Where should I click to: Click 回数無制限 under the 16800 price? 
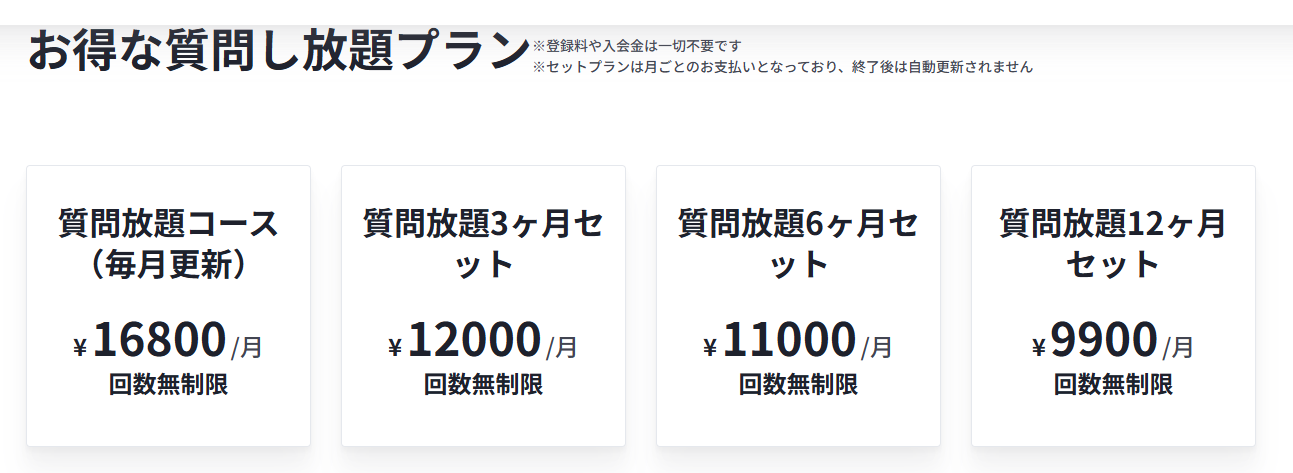click(168, 384)
